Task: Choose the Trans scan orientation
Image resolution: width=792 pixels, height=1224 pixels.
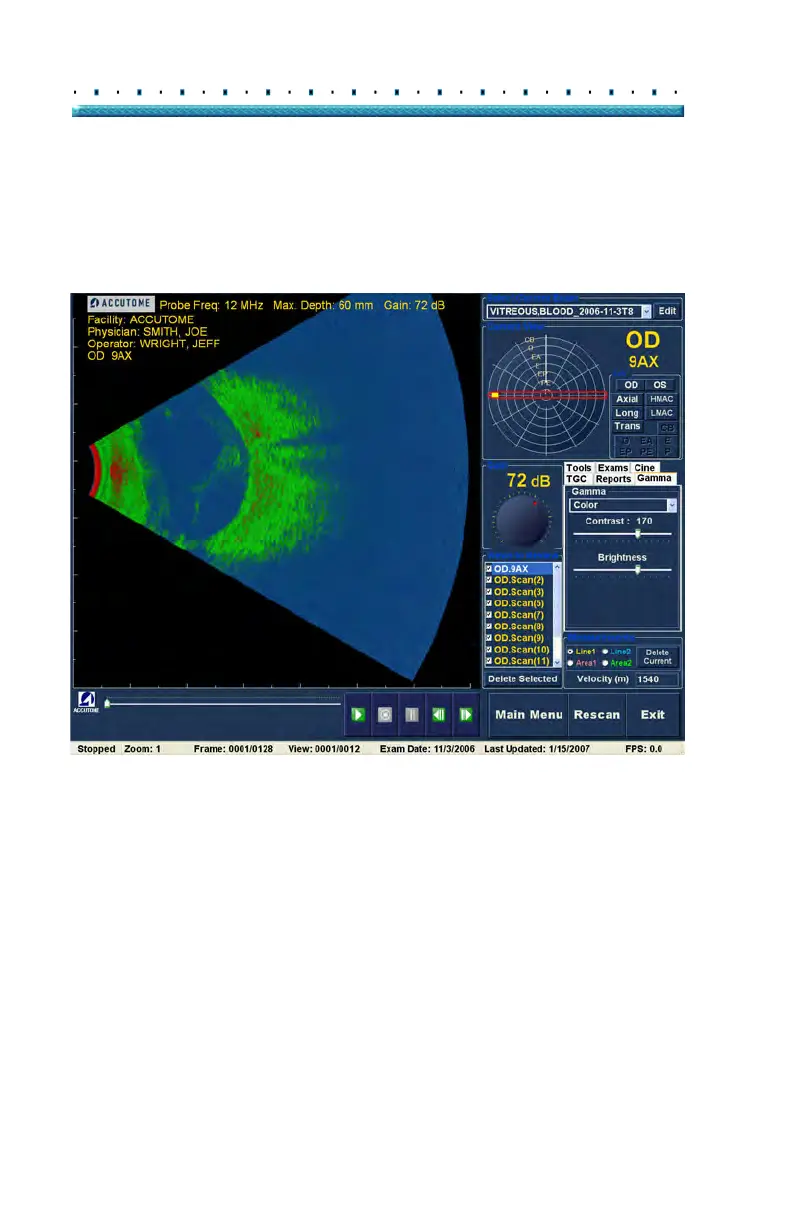Action: [x=627, y=427]
